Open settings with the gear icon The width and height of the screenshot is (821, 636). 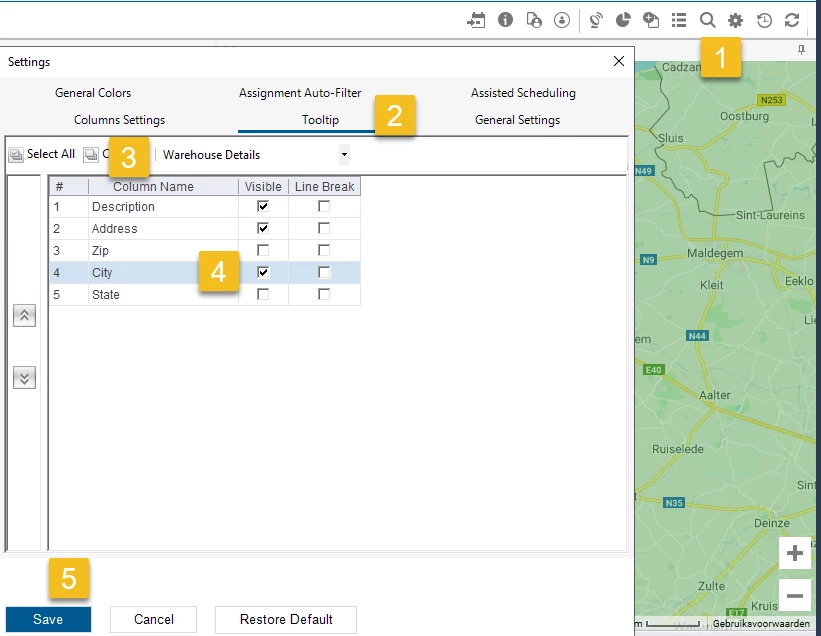[x=736, y=20]
